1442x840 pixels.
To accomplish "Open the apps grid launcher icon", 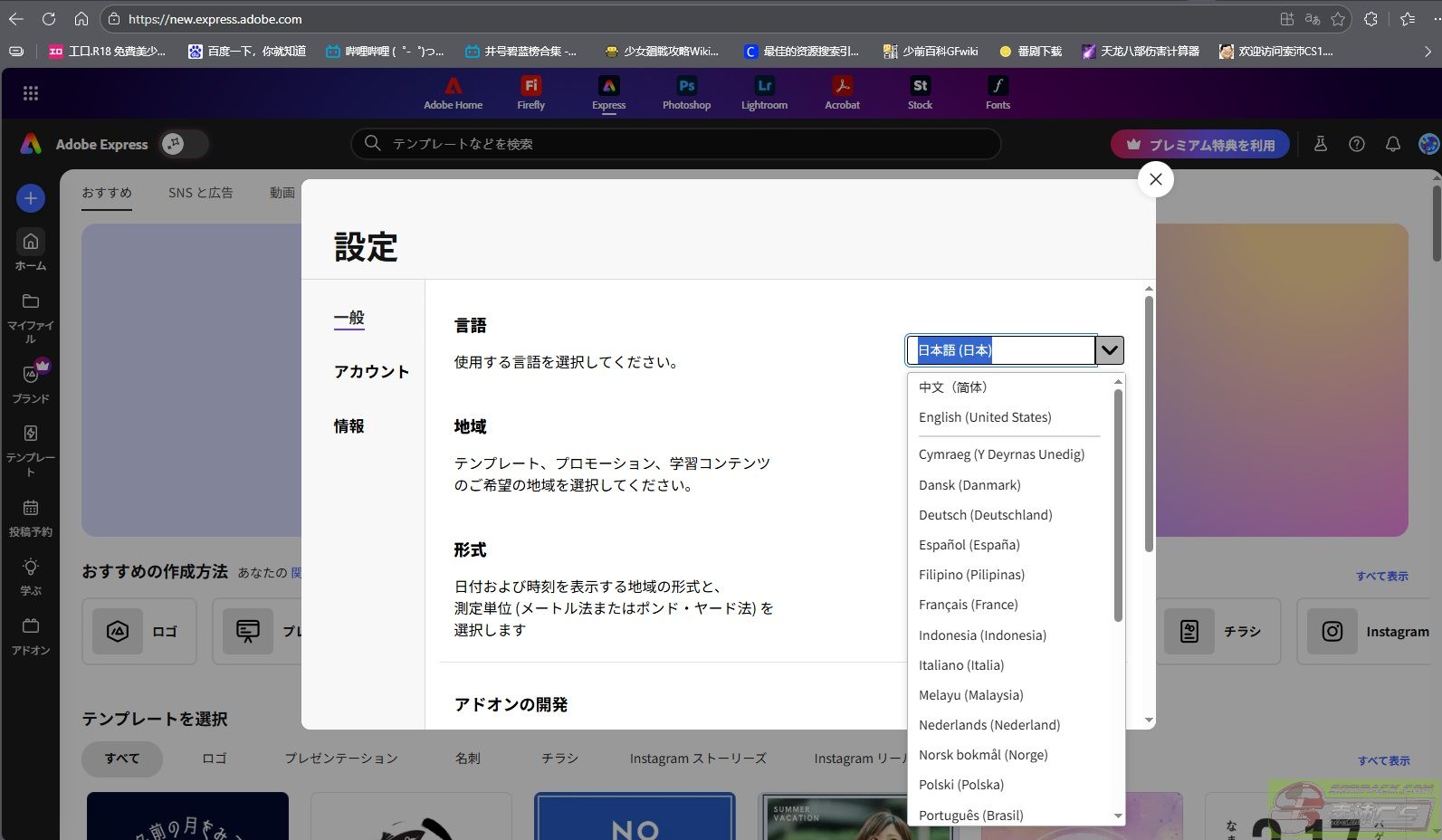I will [31, 93].
